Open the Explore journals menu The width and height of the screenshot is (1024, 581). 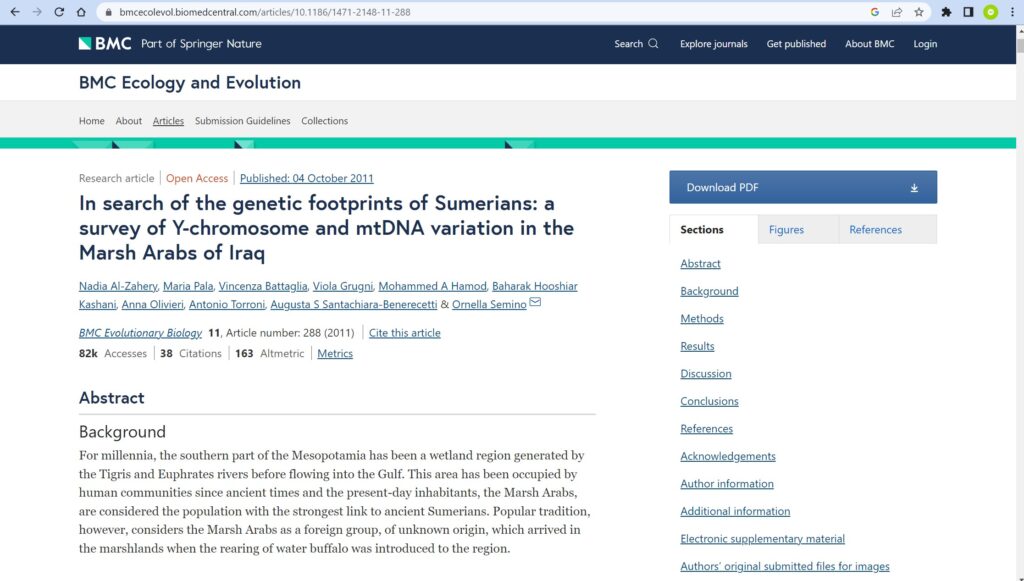tap(713, 44)
